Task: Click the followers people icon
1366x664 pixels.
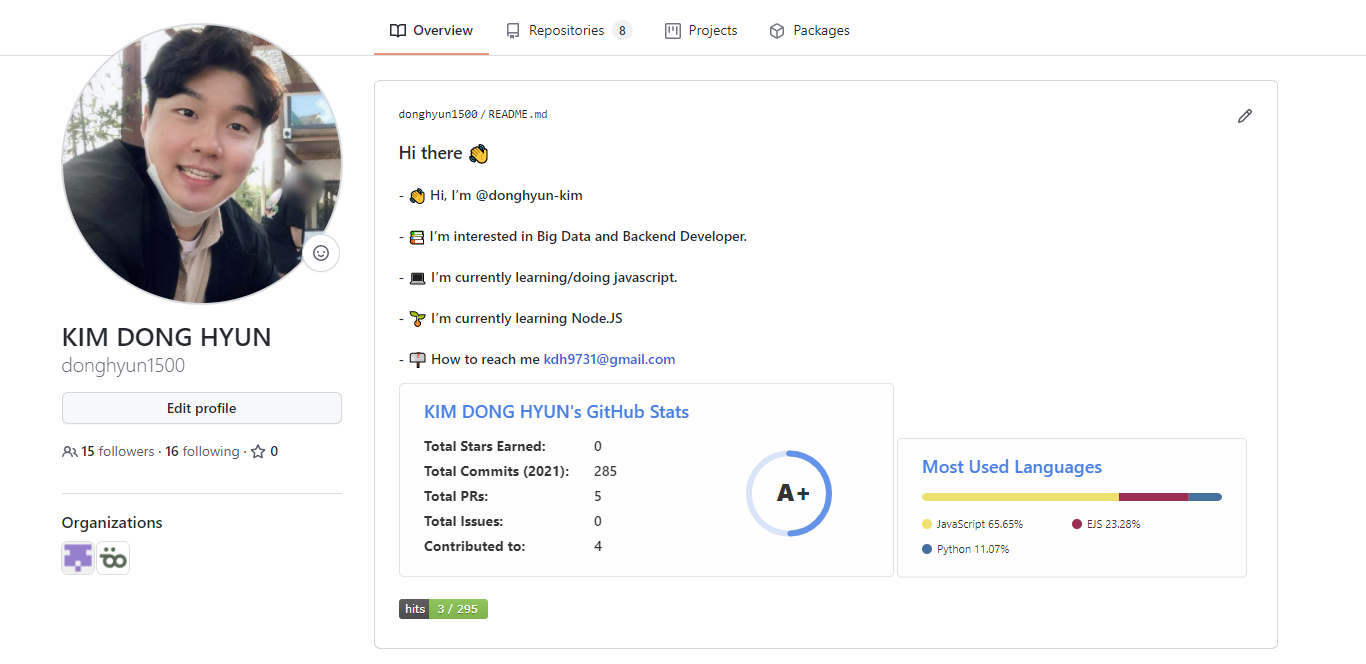Action: (68, 451)
